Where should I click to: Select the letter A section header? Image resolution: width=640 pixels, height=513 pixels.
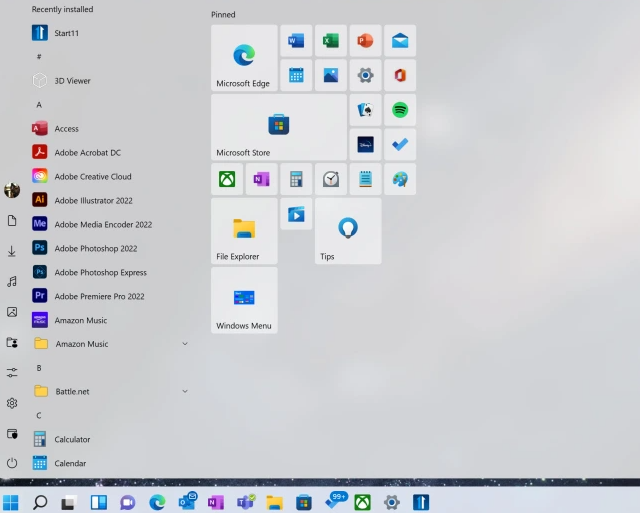coord(39,105)
